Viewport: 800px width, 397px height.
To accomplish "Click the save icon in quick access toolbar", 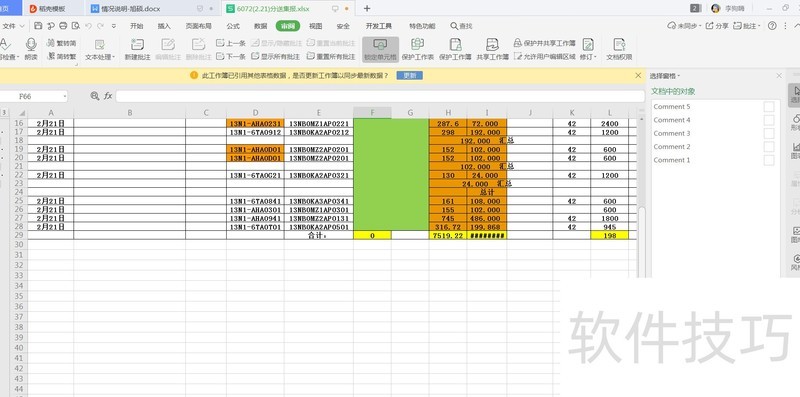I will (x=38, y=26).
